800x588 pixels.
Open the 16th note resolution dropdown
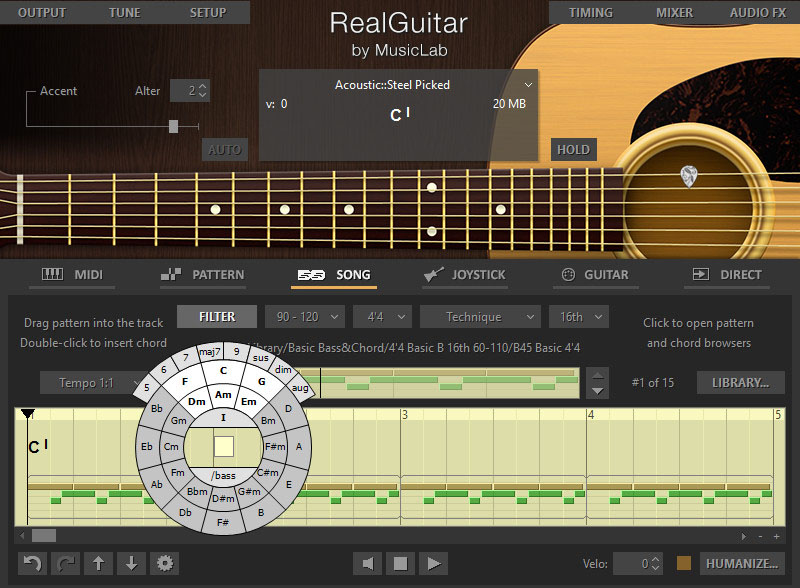click(x=578, y=316)
